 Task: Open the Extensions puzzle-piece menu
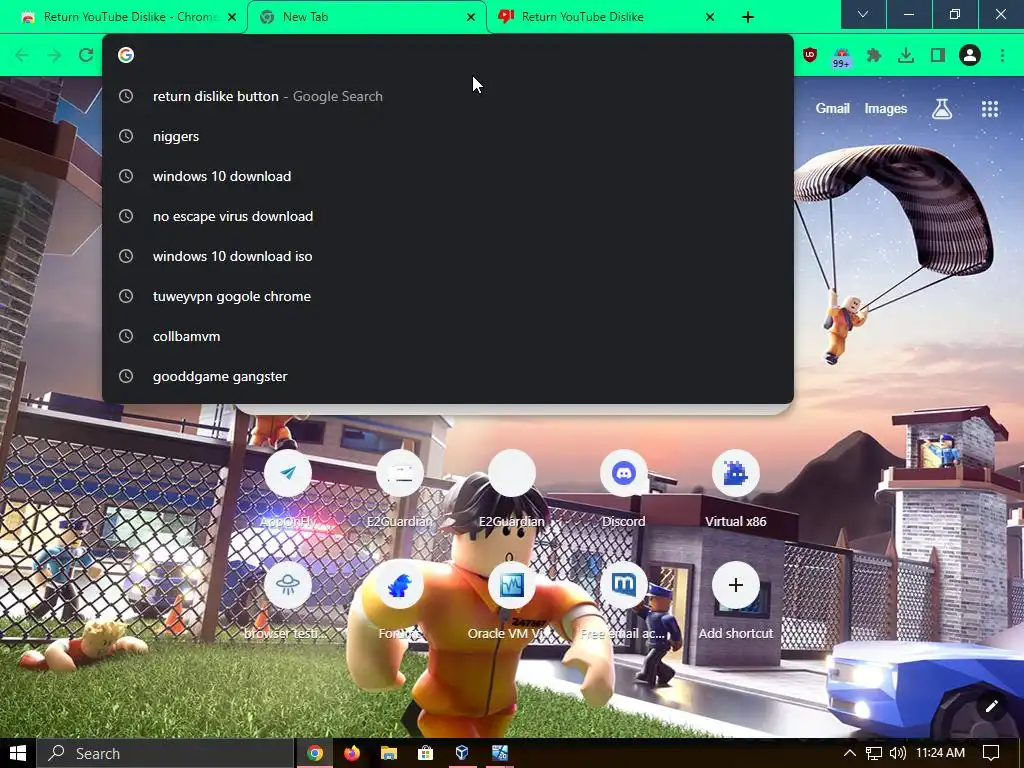point(874,56)
